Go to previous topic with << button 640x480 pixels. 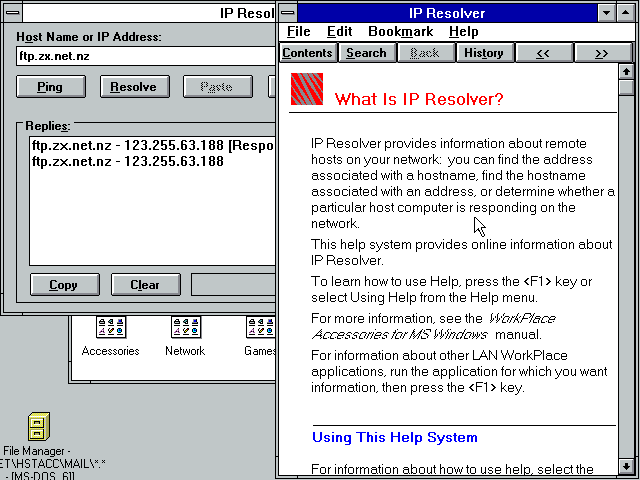point(542,53)
